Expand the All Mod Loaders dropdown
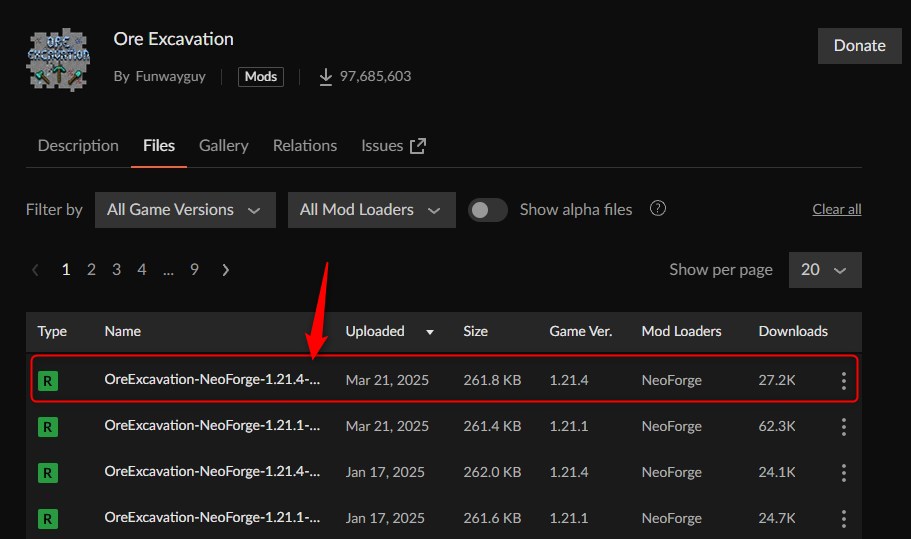The height and width of the screenshot is (539, 911). pos(372,210)
